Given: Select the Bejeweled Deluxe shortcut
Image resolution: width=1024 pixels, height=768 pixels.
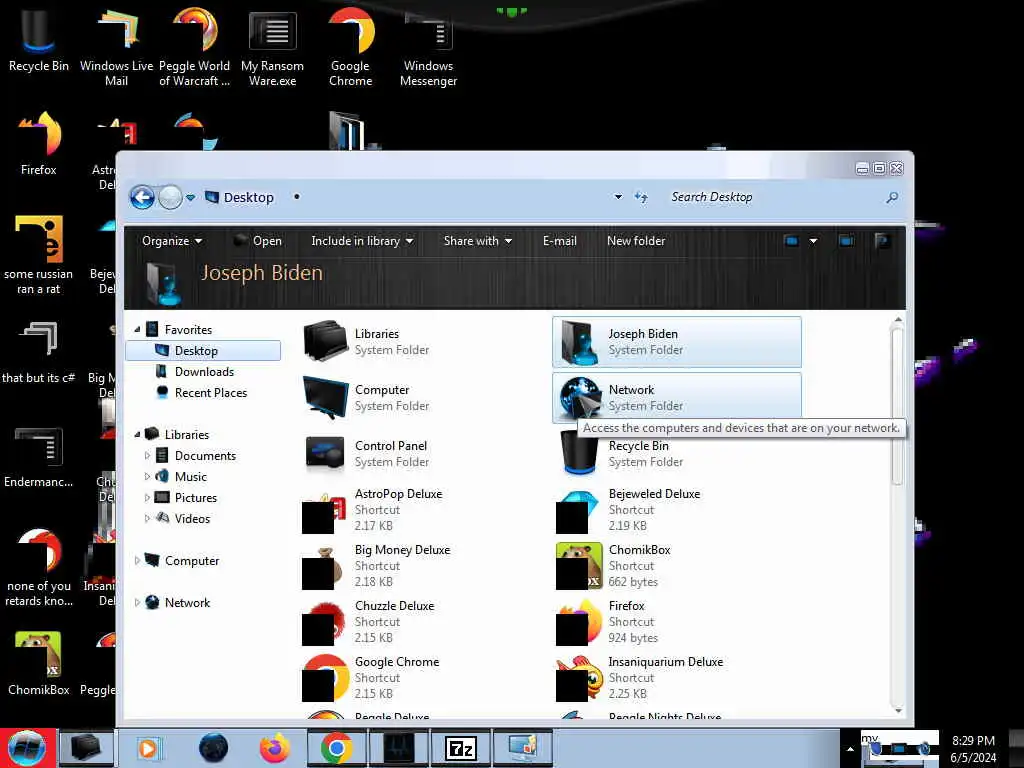Looking at the screenshot, I should click(677, 510).
